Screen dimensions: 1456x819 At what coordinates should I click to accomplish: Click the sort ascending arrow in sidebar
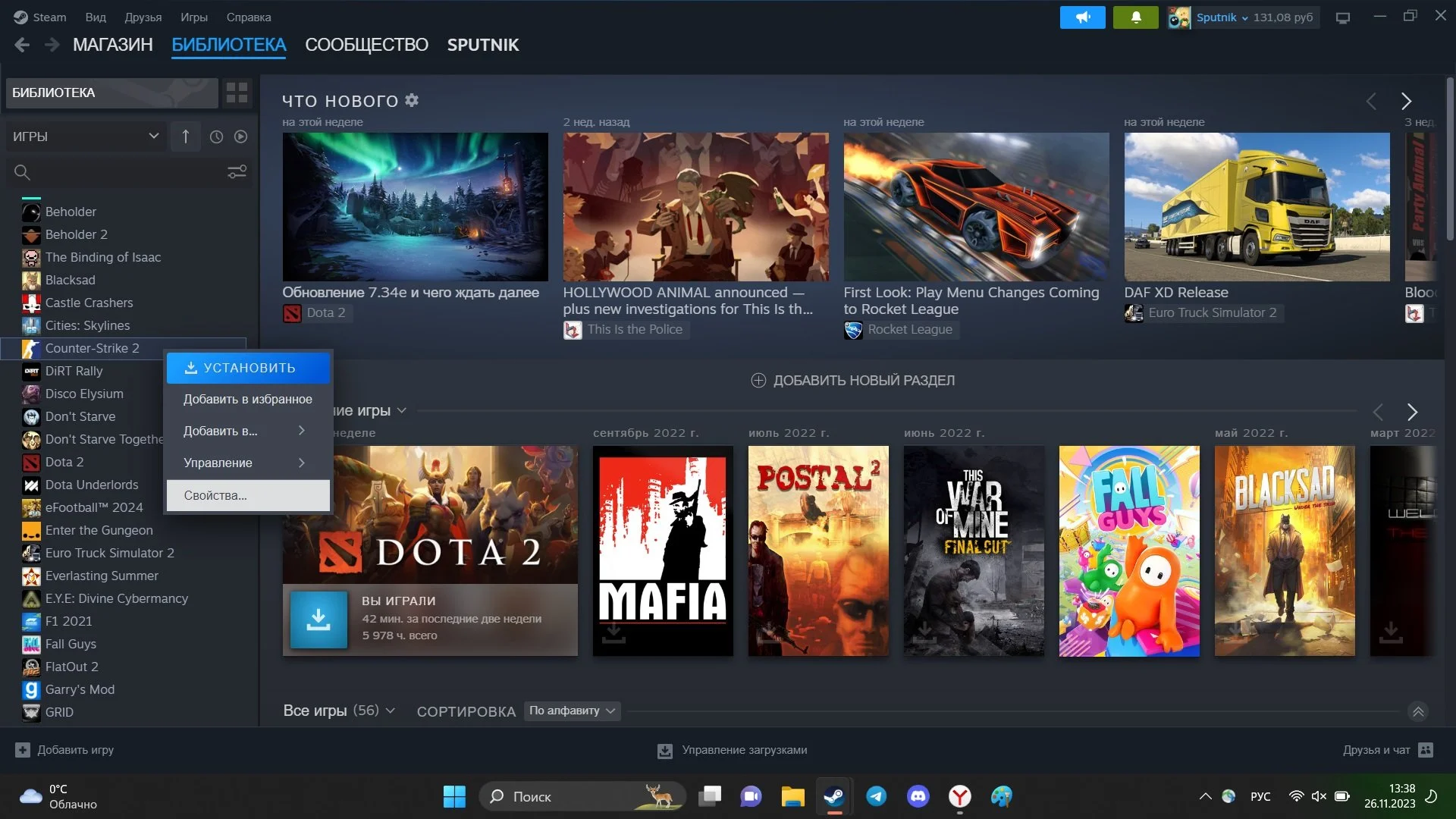[x=185, y=136]
